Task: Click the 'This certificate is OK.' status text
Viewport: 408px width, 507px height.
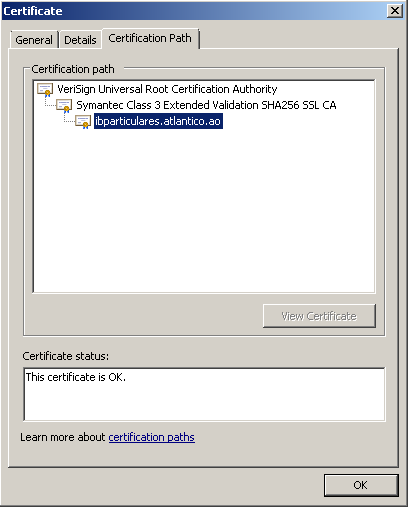Action: (76, 377)
